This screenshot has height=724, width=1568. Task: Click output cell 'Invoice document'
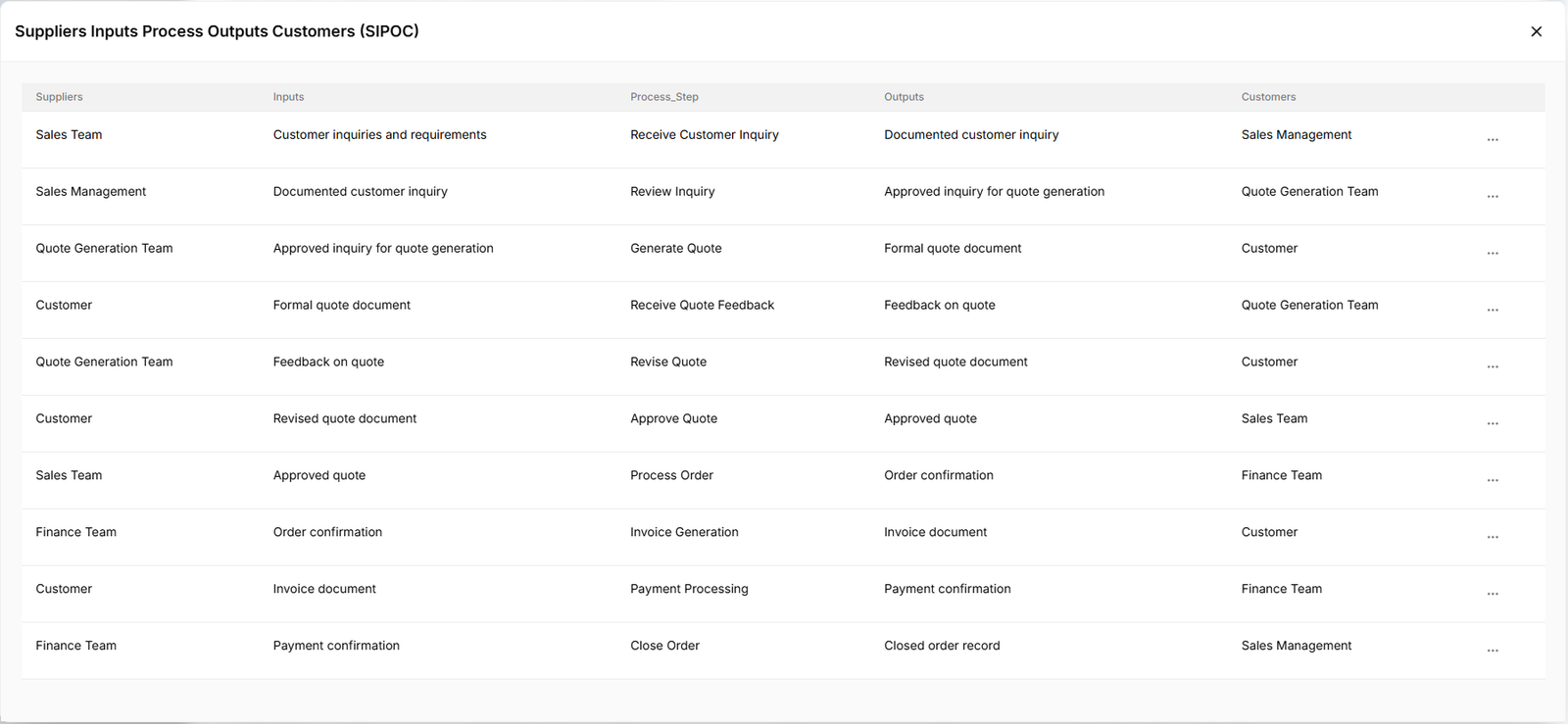(x=935, y=533)
